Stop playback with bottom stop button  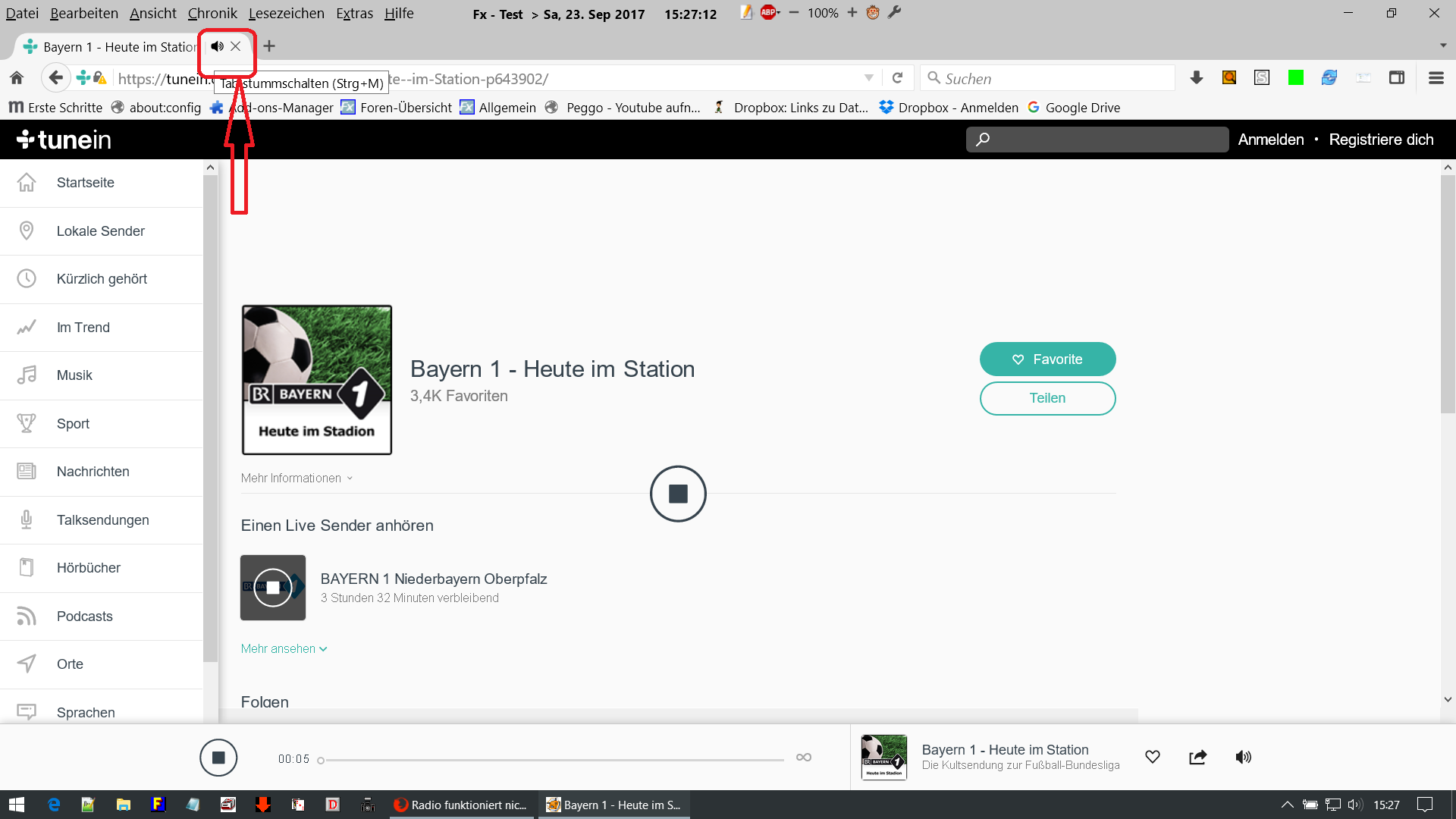click(x=218, y=758)
